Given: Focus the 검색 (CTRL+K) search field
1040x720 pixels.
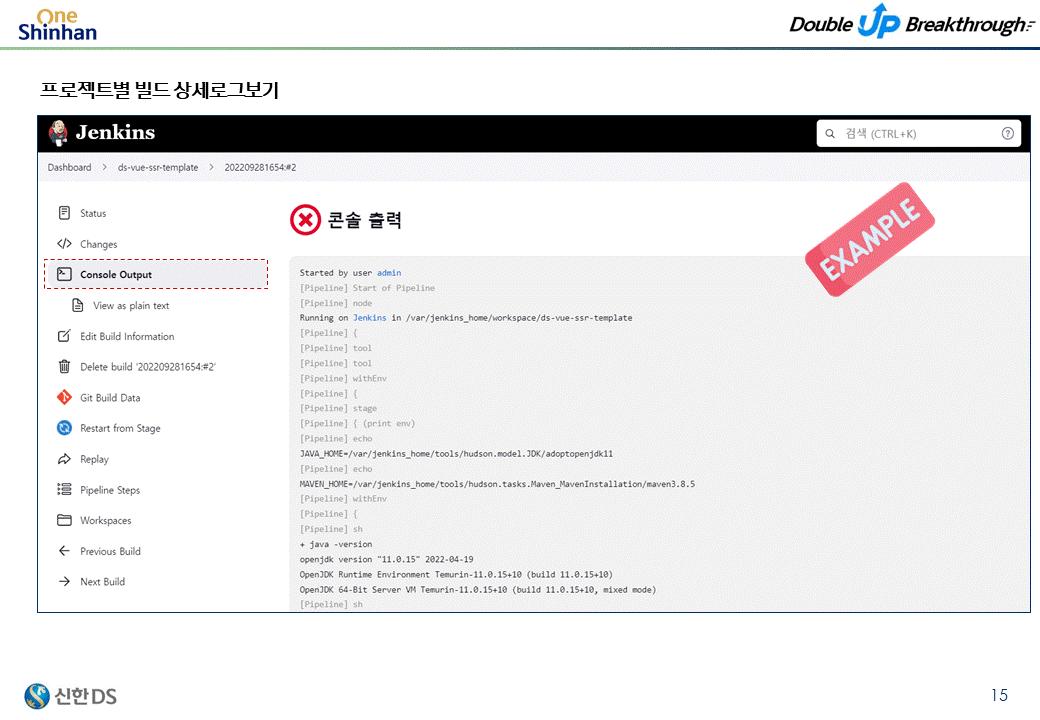Looking at the screenshot, I should pos(918,133).
